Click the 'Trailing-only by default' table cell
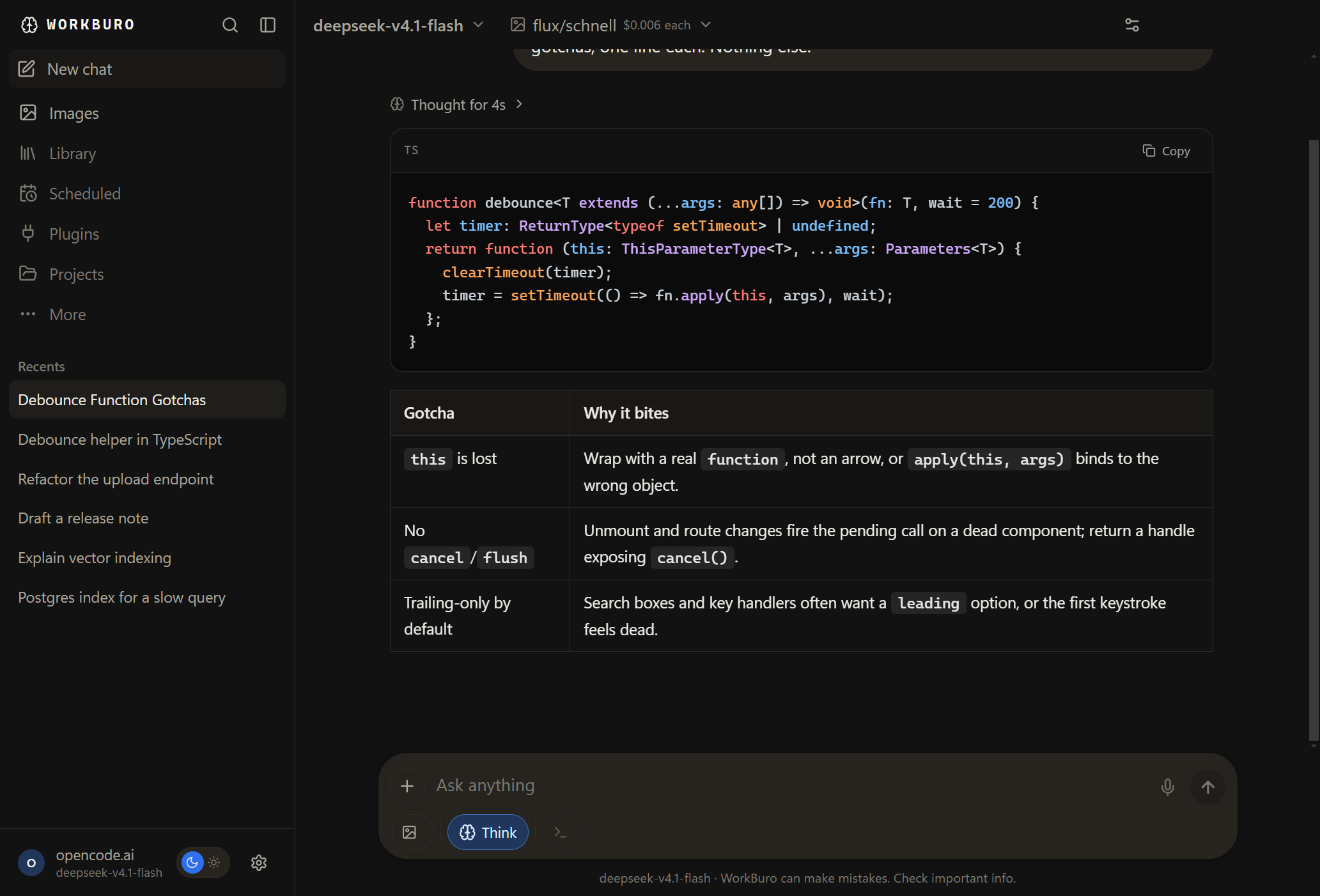 (479, 616)
